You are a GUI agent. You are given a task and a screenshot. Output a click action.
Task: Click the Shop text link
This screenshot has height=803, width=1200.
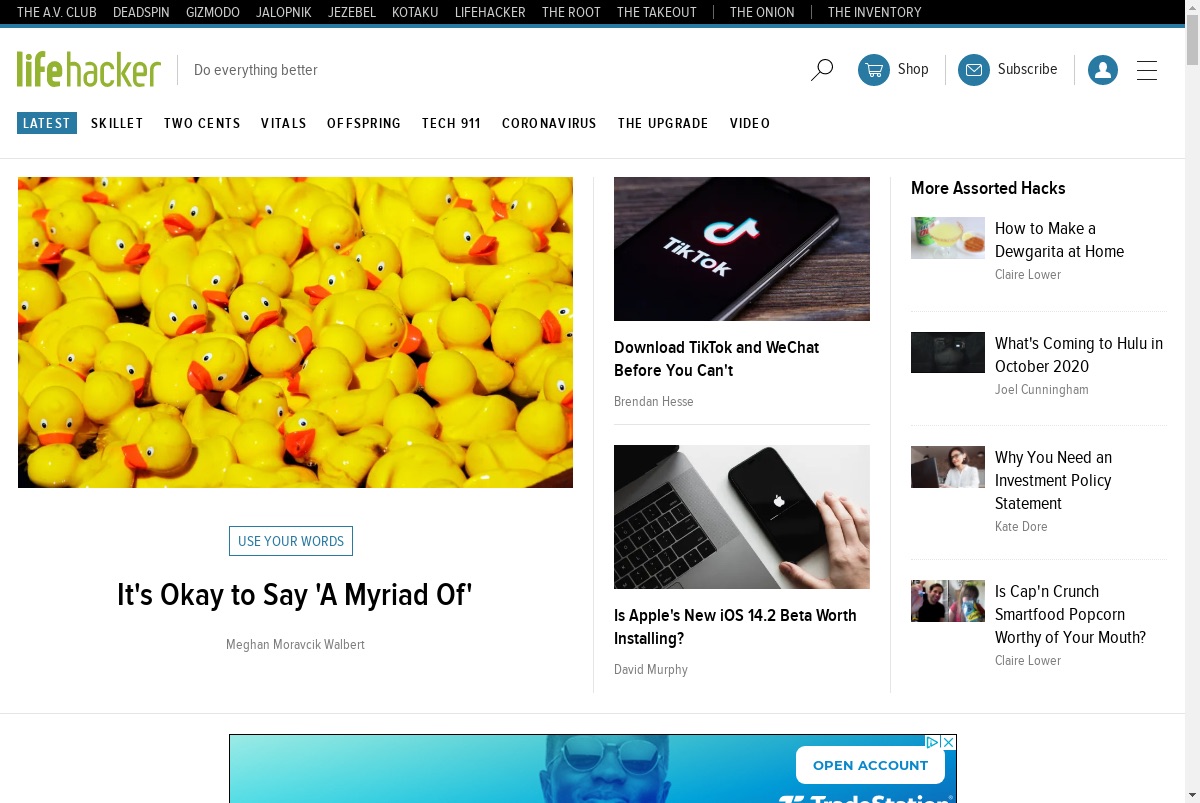[913, 69]
